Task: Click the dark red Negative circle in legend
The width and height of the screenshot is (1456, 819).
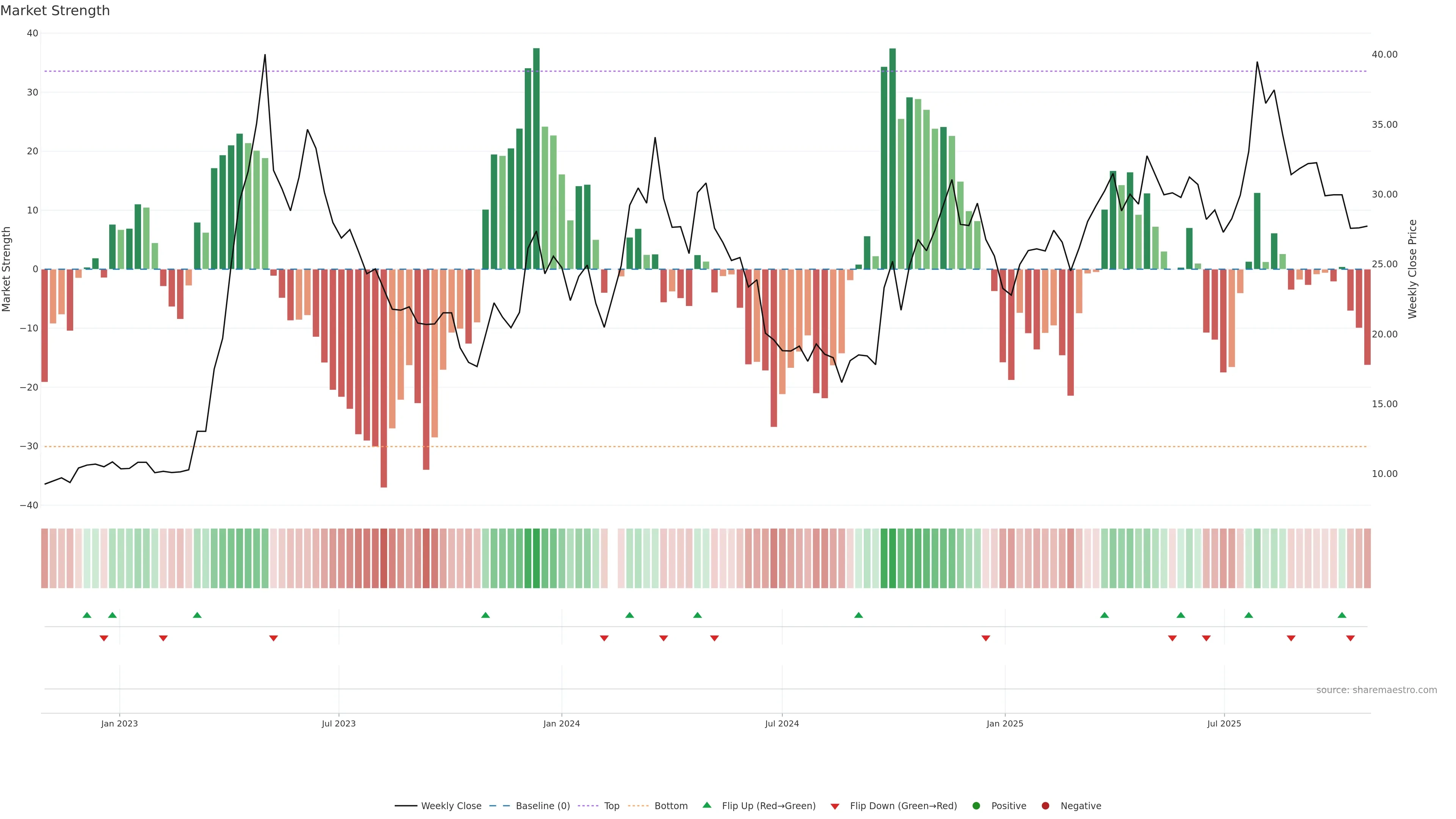Action: [x=1045, y=806]
